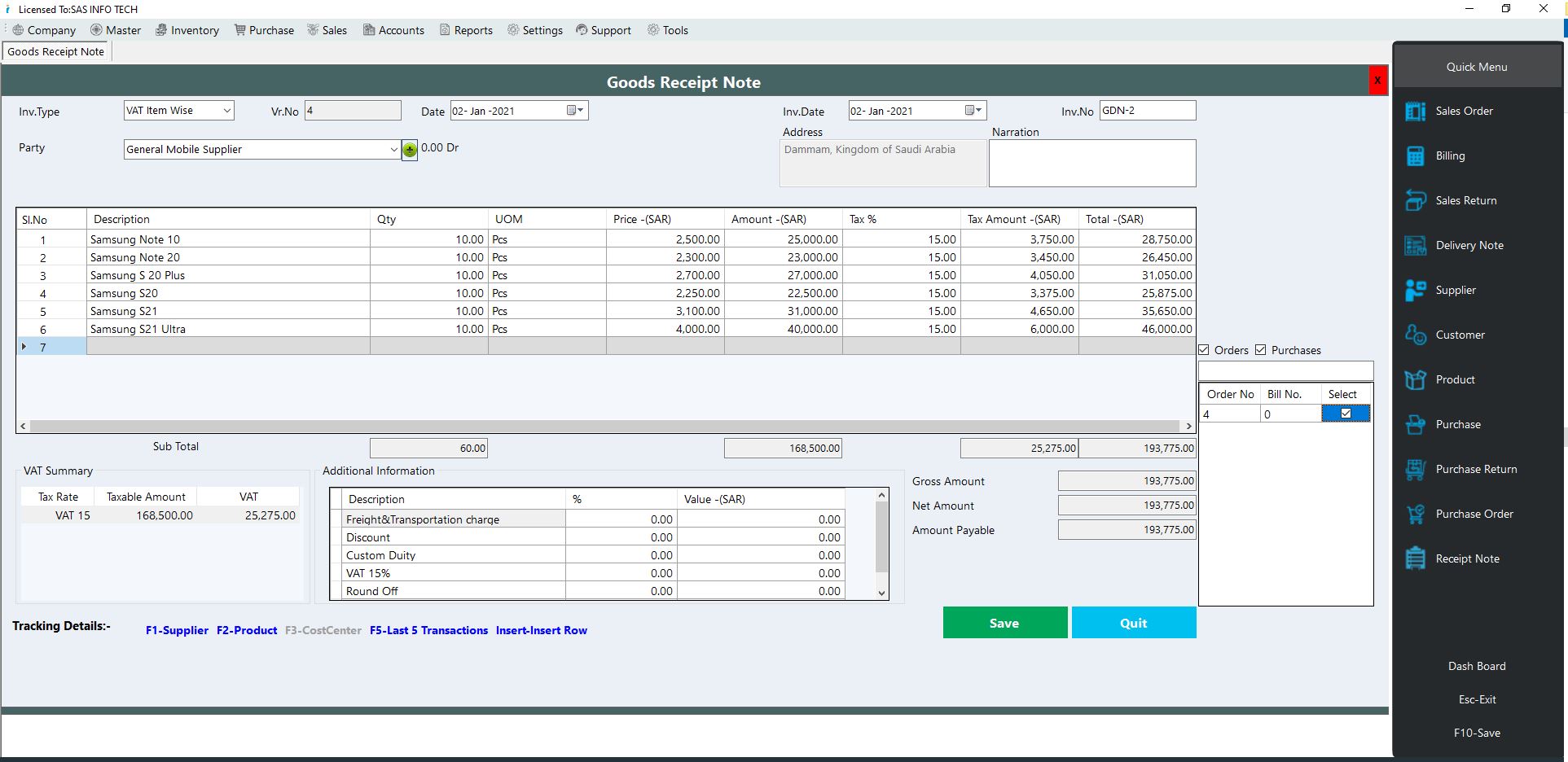Click the order search box above Order No
This screenshot has height=762, width=1568.
[1285, 370]
